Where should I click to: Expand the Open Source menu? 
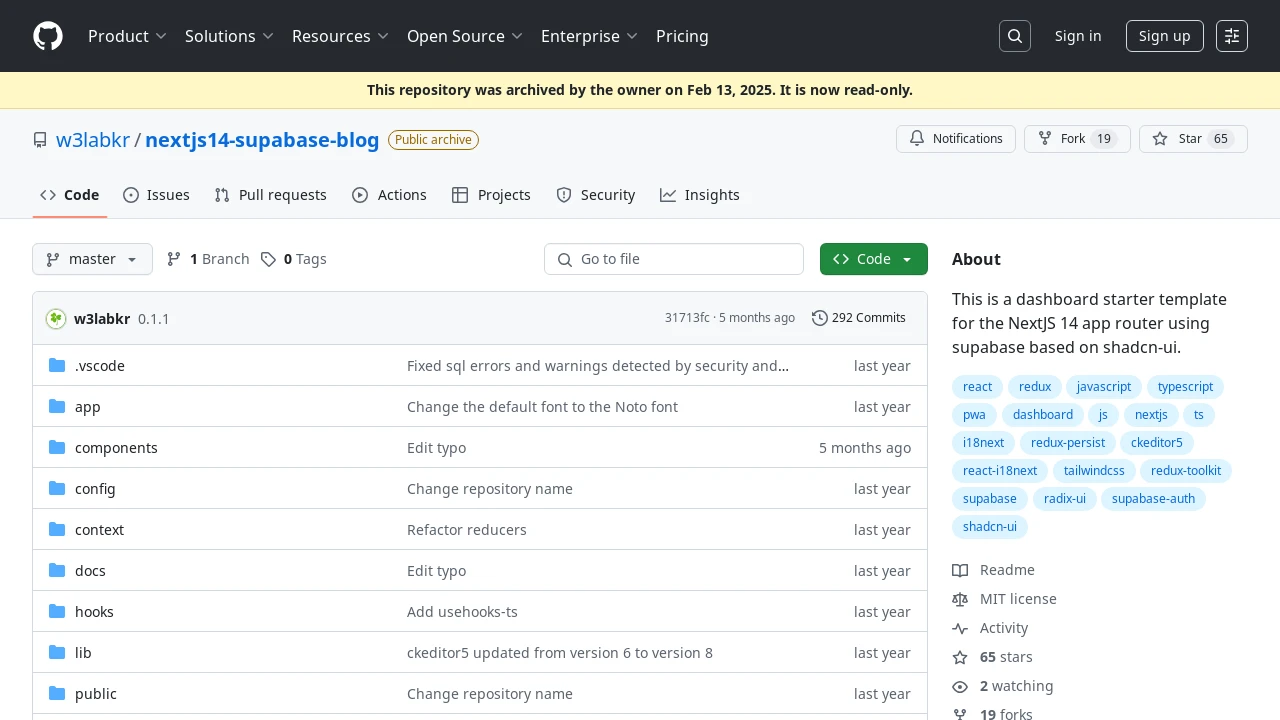(465, 36)
